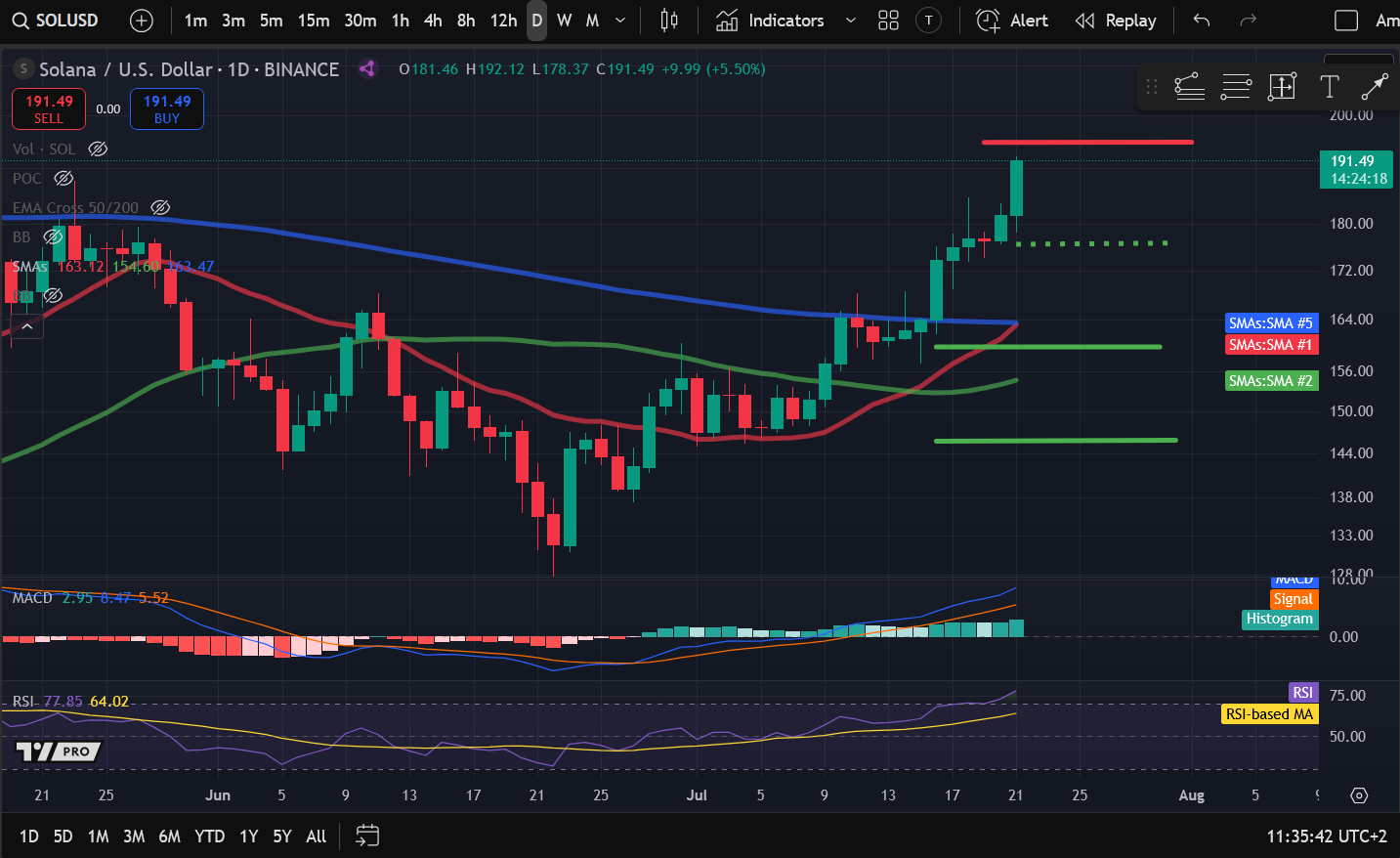Toggle visibility of POC indicator
The image size is (1400, 858).
click(64, 178)
